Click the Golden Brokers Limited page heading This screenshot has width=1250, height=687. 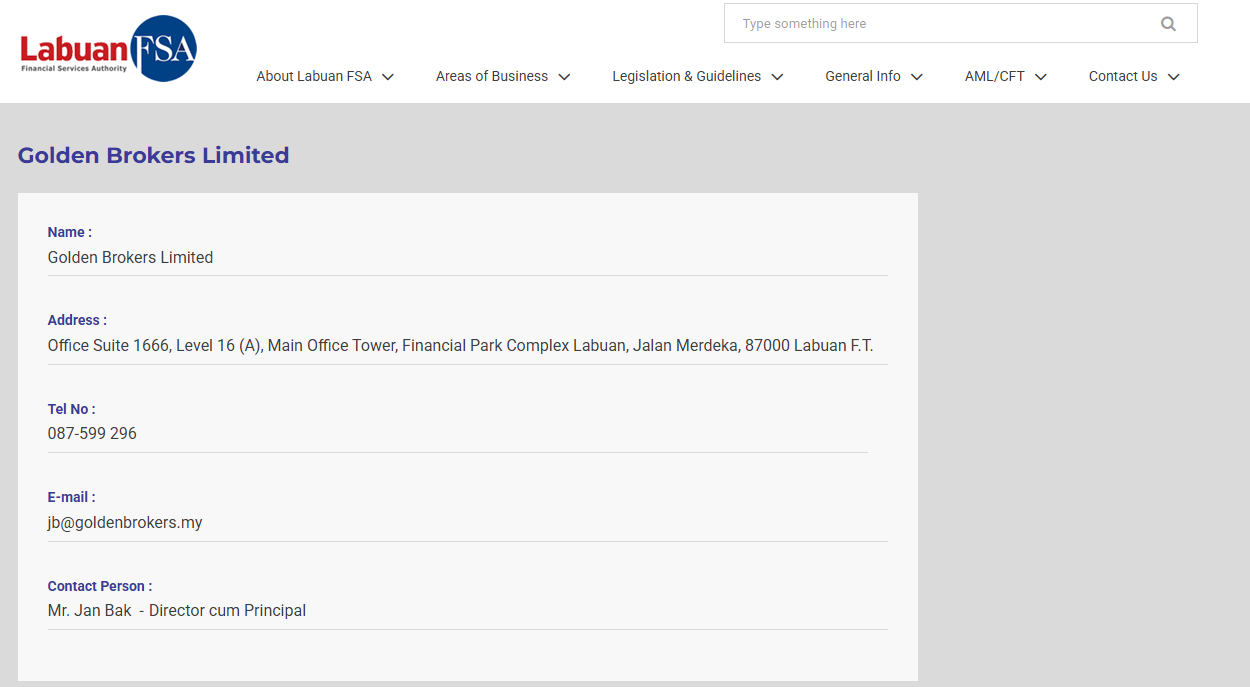click(x=153, y=155)
